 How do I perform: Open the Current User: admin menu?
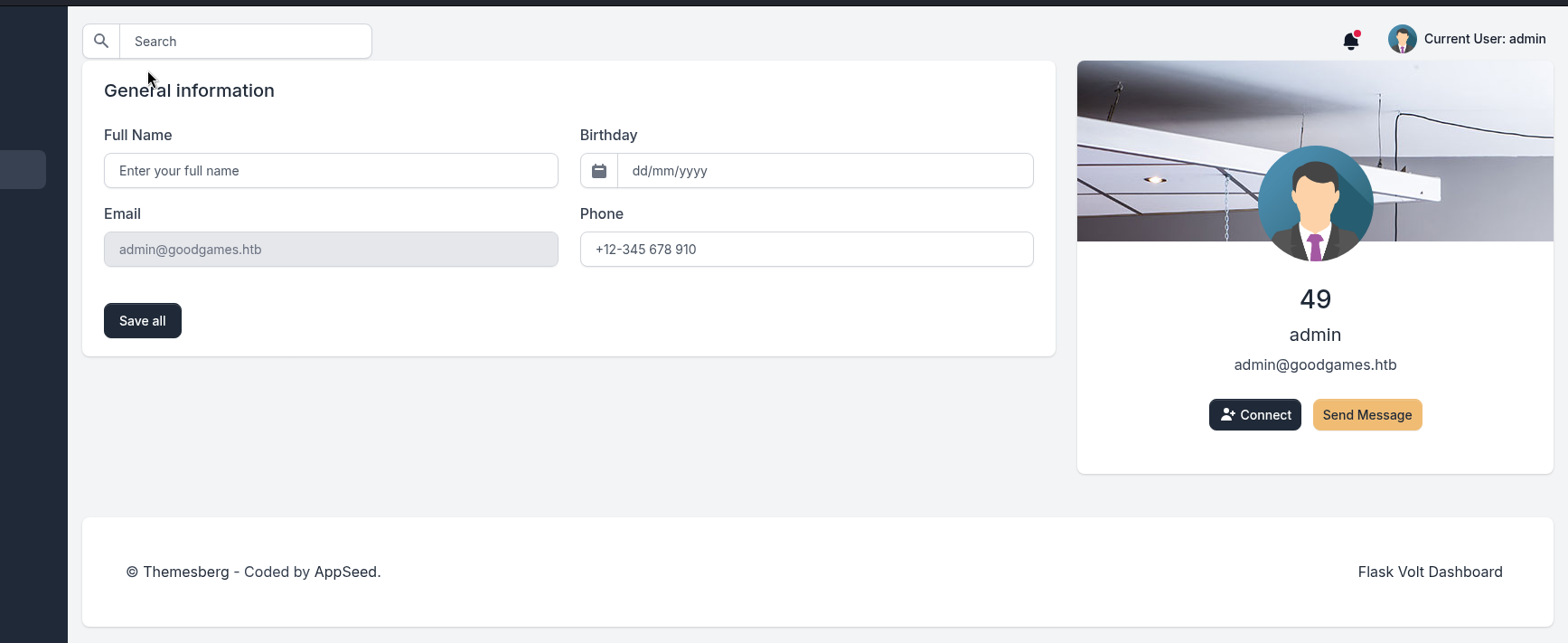[x=1484, y=39]
